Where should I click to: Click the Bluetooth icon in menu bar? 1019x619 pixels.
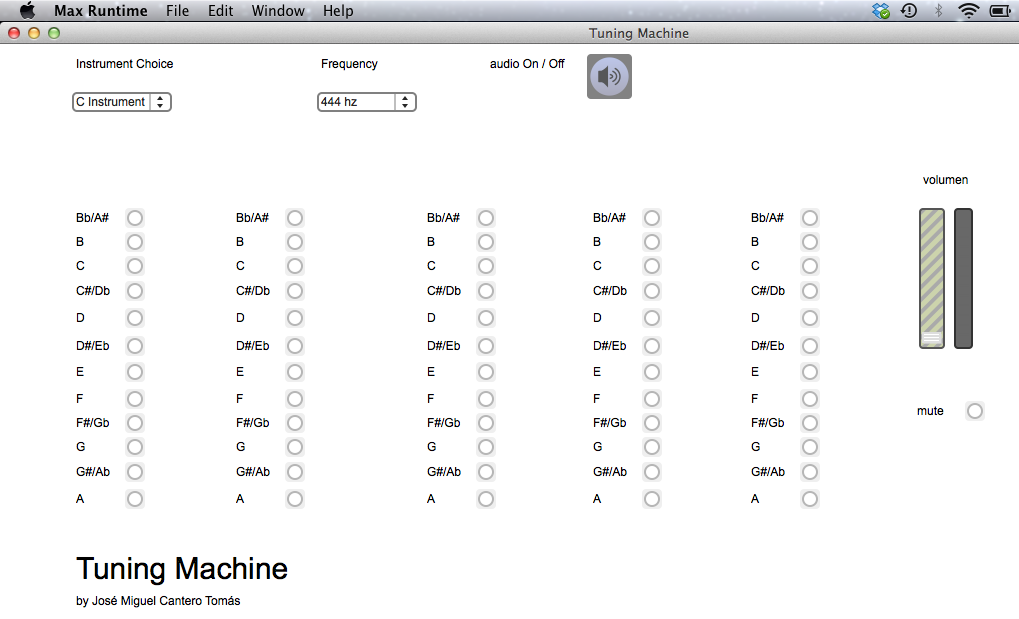[x=938, y=10]
